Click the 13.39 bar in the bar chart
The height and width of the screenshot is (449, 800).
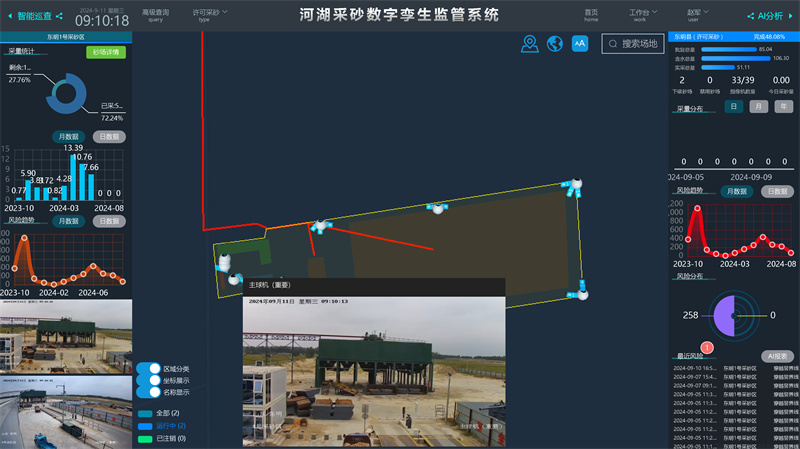(73, 178)
